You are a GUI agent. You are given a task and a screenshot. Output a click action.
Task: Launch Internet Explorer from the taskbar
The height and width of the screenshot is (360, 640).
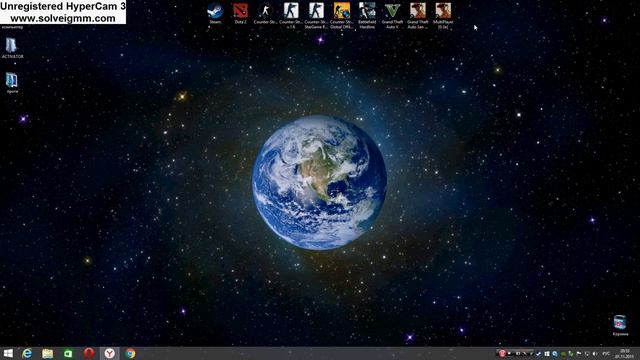[x=27, y=353]
